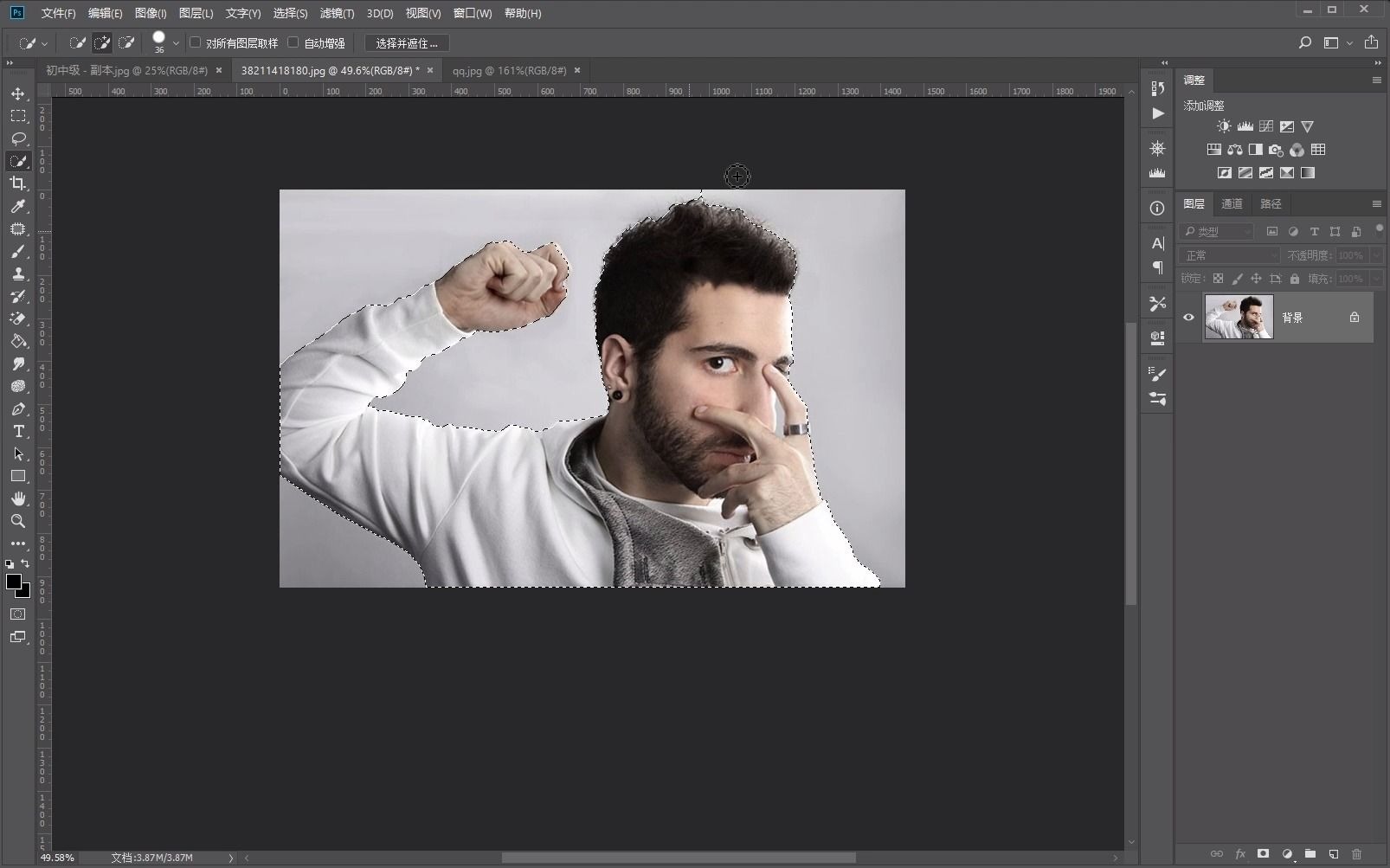Add a layer mask
The width and height of the screenshot is (1390, 868).
coord(1263,854)
